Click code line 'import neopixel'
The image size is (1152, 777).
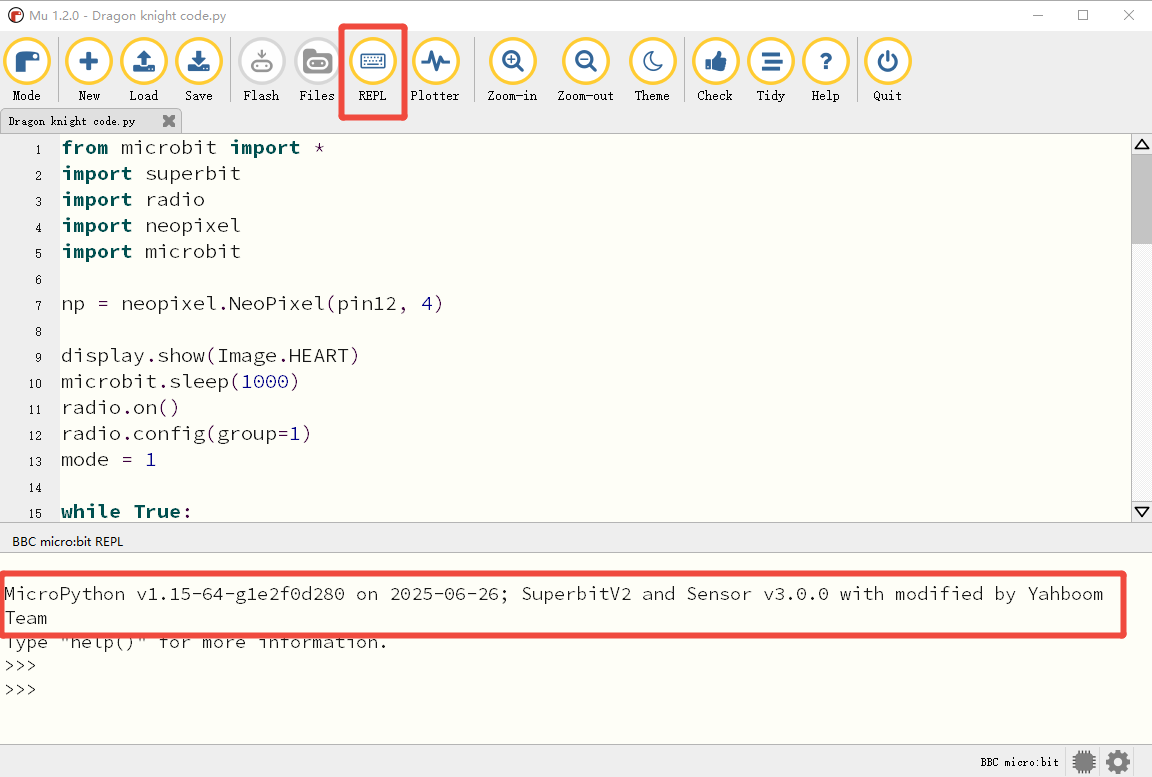(x=151, y=226)
